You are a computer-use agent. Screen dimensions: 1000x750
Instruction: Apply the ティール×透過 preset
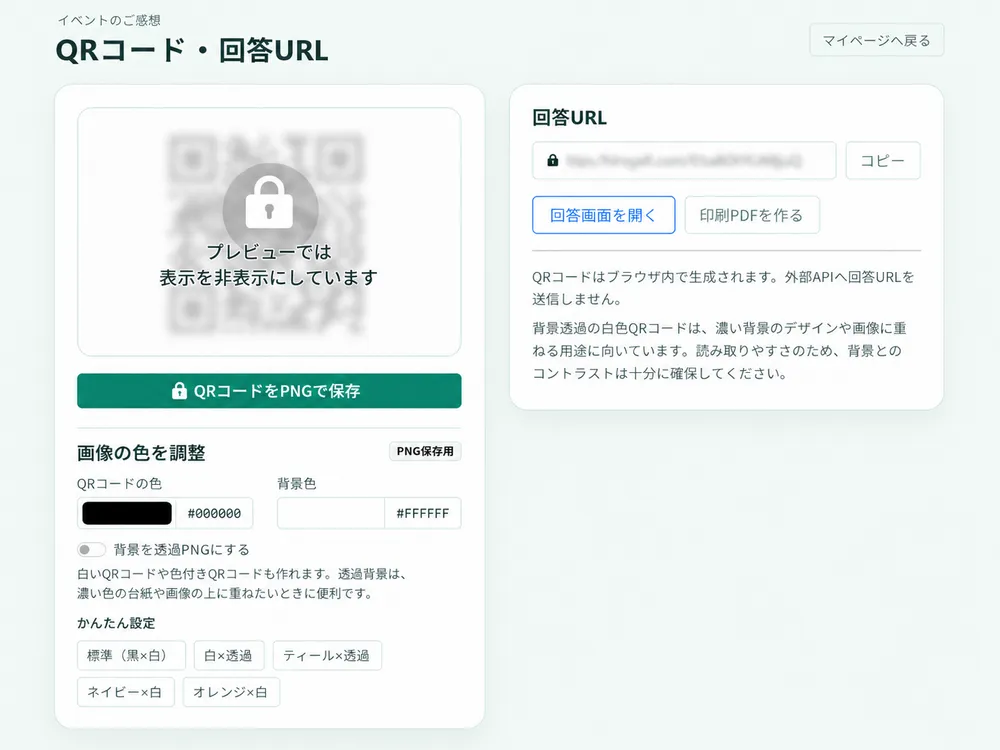point(327,656)
